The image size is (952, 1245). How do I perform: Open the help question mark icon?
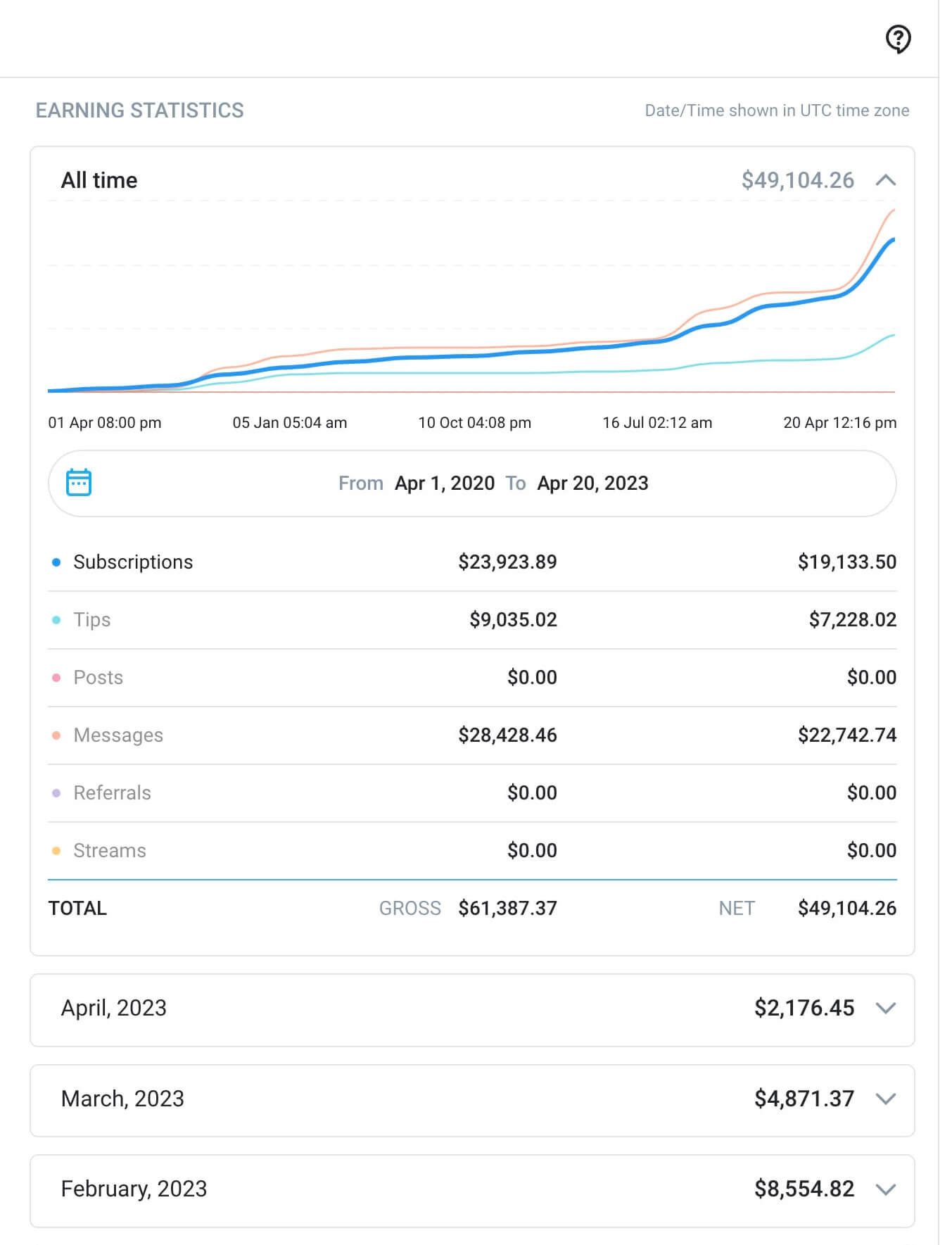(x=898, y=39)
